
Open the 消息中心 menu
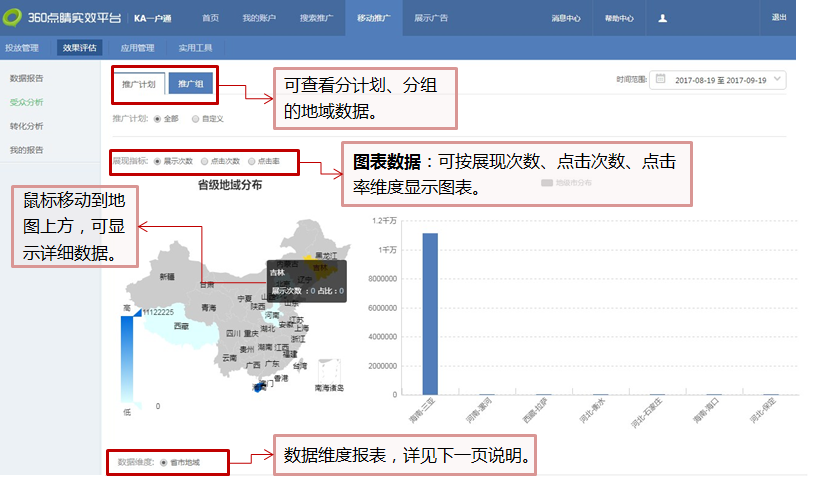565,18
